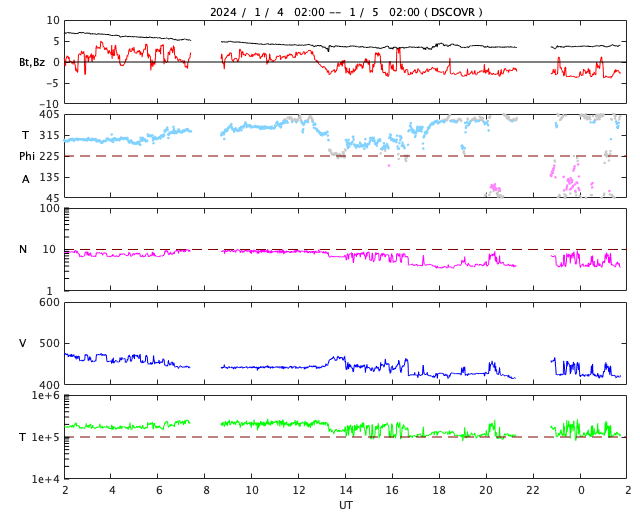Click the -10 tick label on Bt,Bz panel
640x512 pixels.
click(49, 104)
